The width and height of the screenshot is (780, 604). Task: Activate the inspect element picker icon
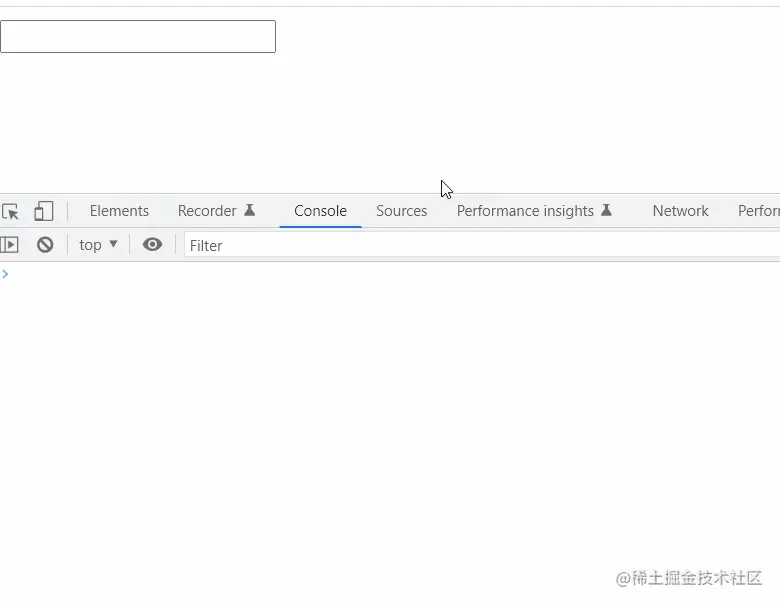tap(10, 211)
